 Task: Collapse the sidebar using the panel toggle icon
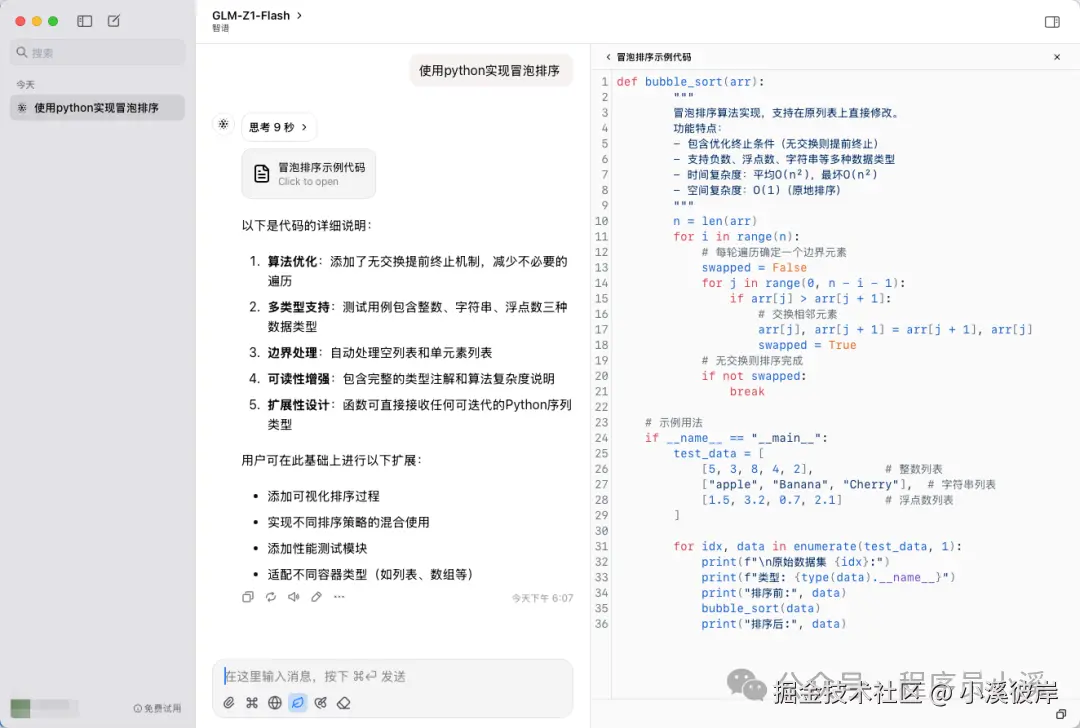point(84,21)
